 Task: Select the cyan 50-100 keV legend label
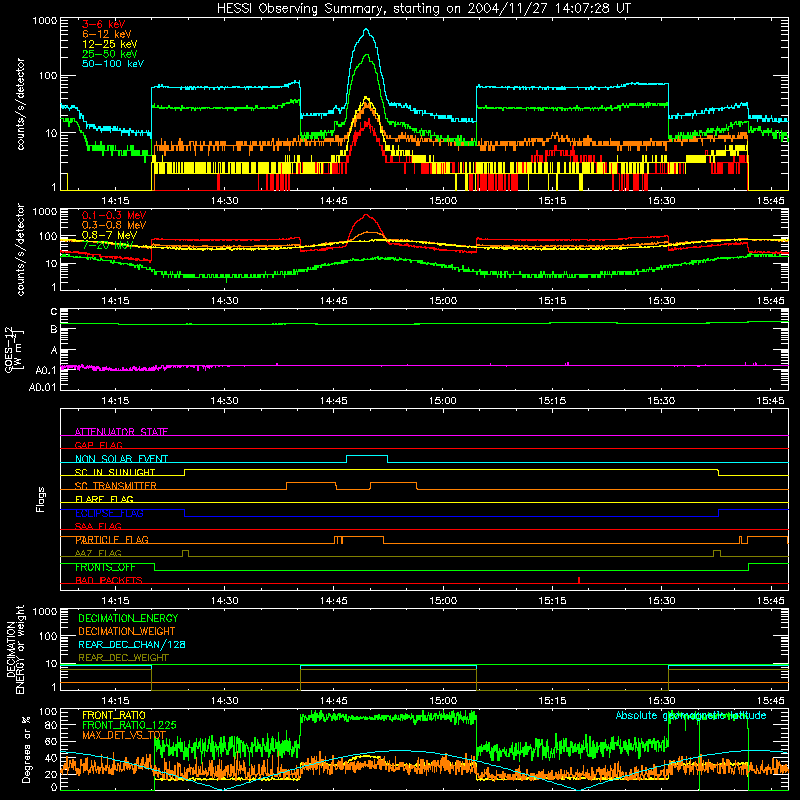113,64
